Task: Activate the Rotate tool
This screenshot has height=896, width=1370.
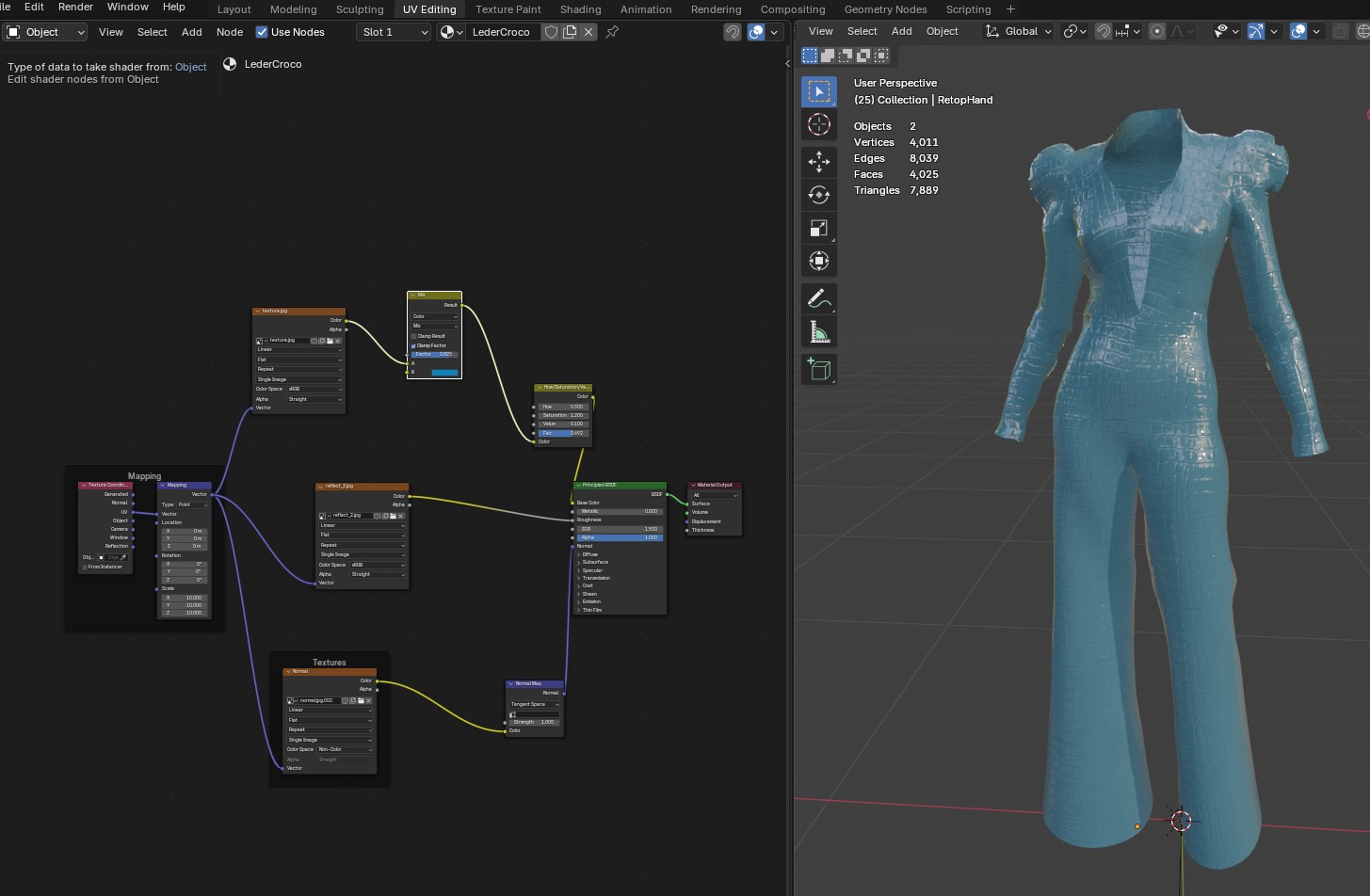Action: point(818,195)
